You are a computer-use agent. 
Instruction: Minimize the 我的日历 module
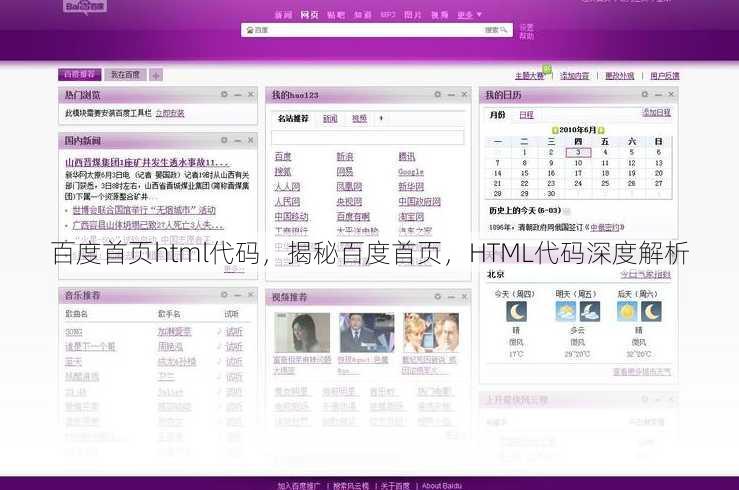click(658, 95)
